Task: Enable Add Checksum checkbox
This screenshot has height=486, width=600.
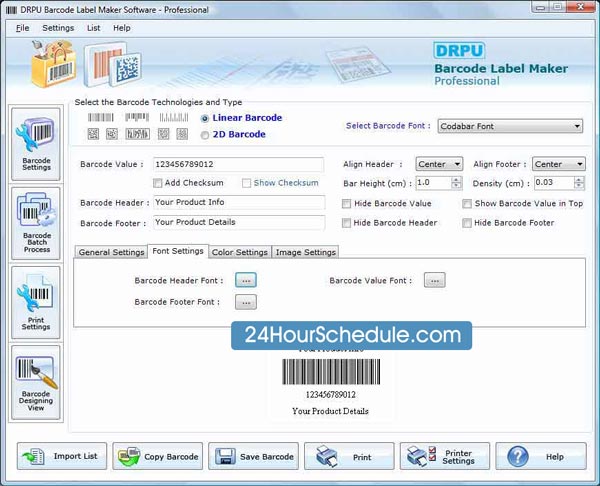Action: click(x=157, y=183)
